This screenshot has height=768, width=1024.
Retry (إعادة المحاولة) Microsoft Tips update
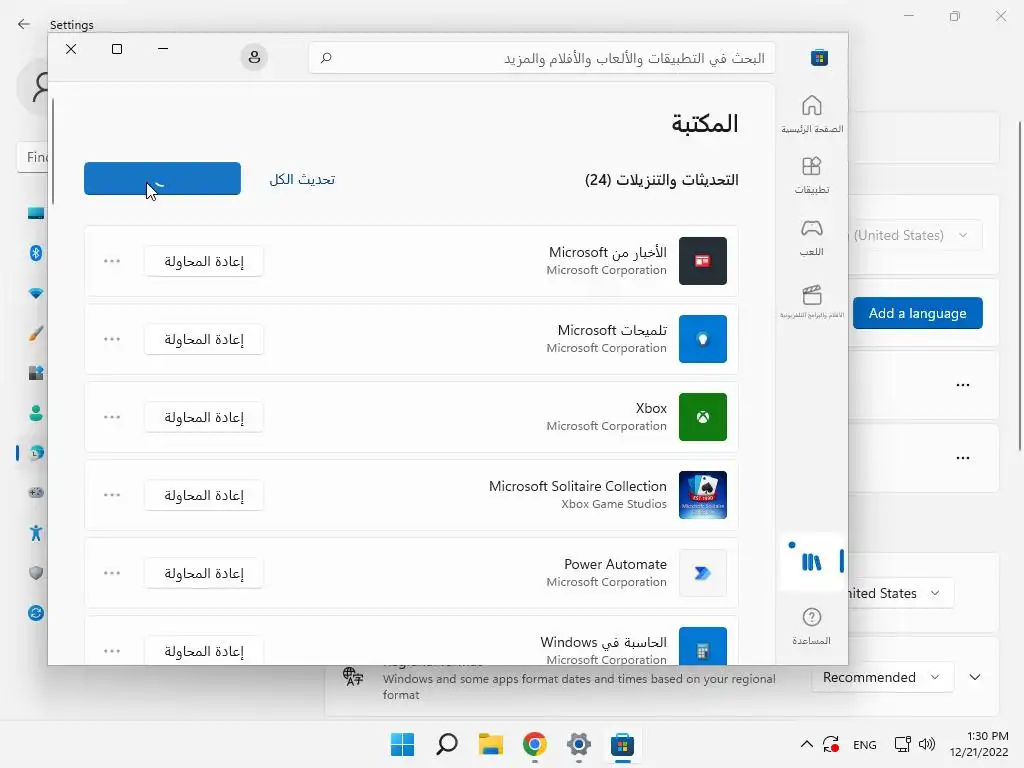pos(204,339)
